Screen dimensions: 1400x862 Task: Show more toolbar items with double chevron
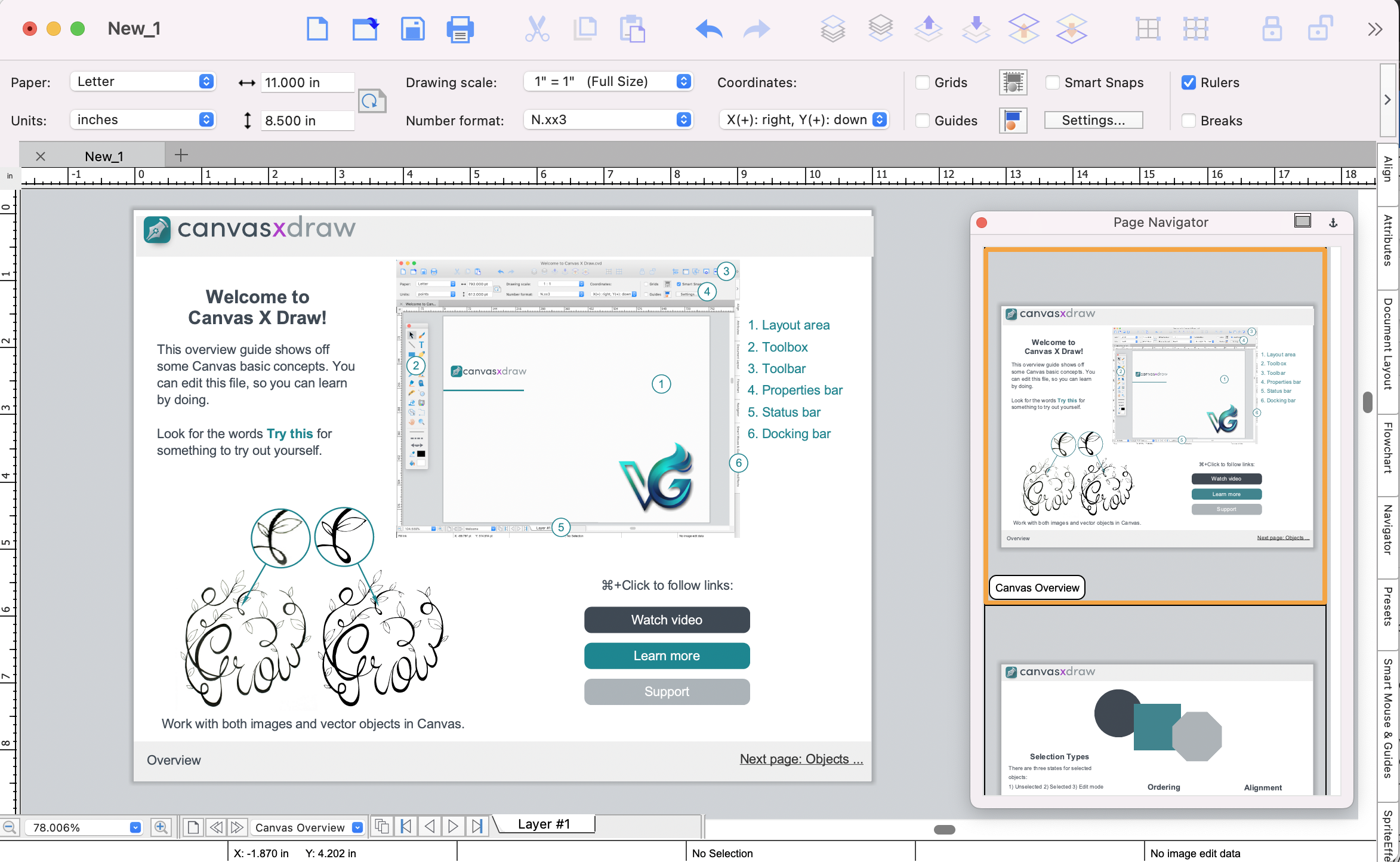coord(1375,29)
